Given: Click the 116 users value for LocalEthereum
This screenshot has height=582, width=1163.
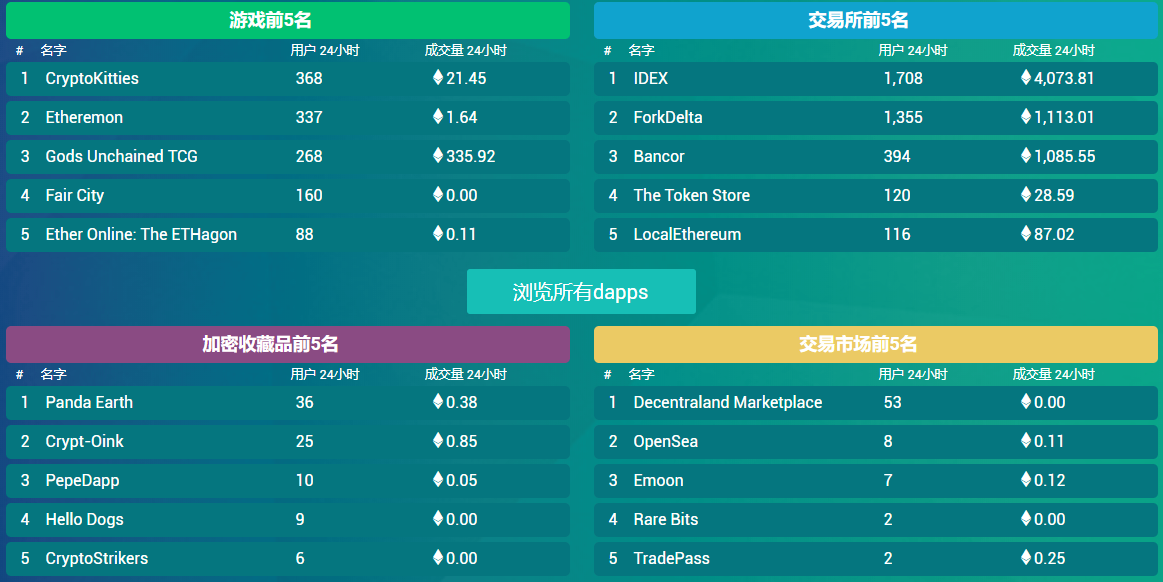Looking at the screenshot, I should point(897,234).
